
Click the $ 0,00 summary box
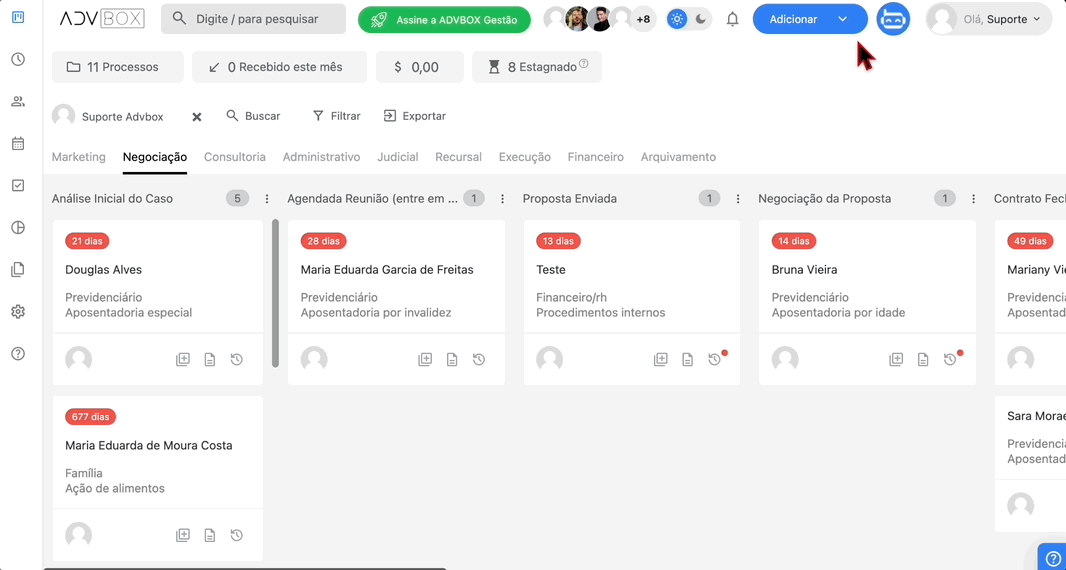pos(419,67)
